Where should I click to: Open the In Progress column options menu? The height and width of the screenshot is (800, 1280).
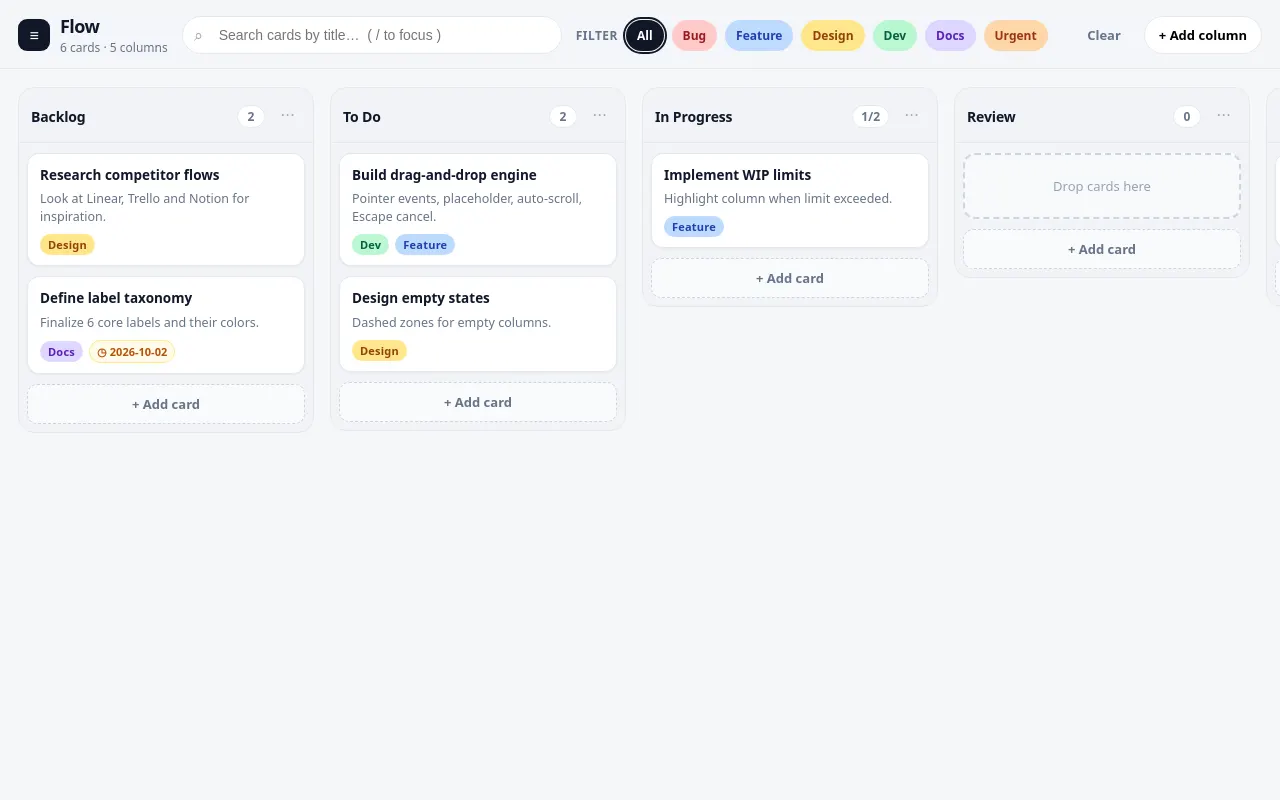(912, 116)
